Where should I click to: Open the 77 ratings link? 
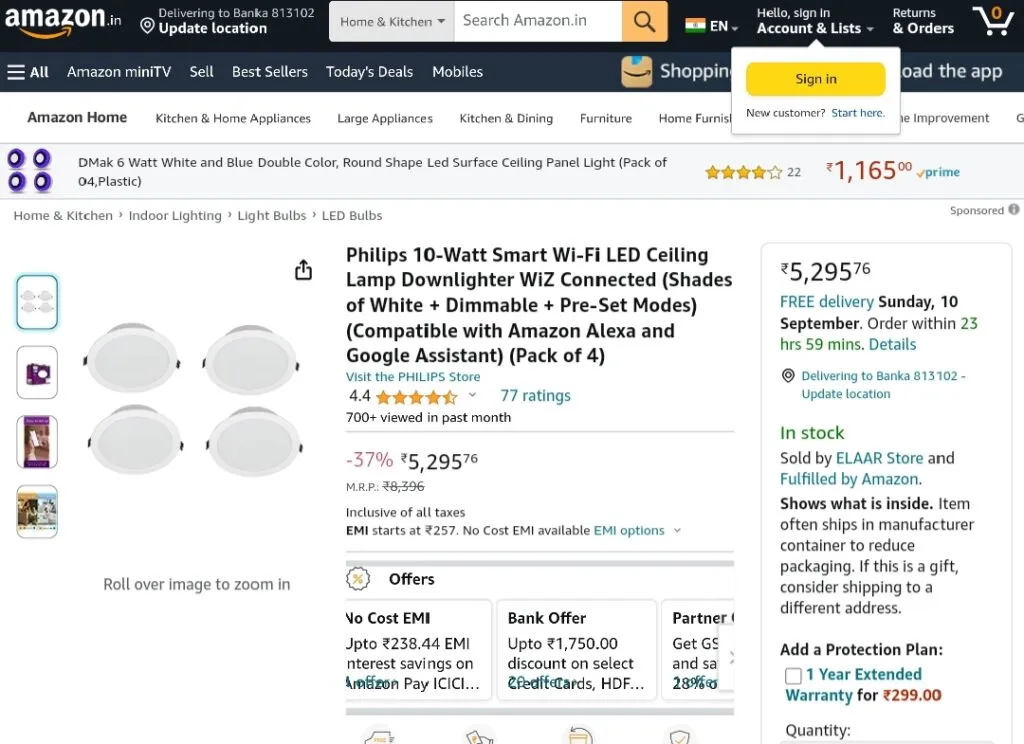[536, 396]
